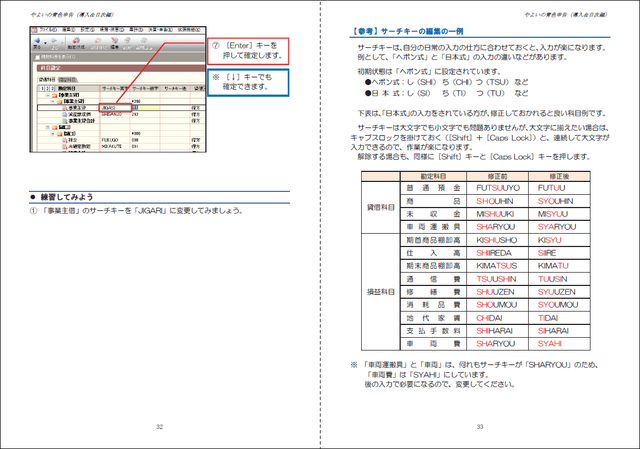
Task: Open the 決算・申告(K) menu
Action: click(161, 30)
